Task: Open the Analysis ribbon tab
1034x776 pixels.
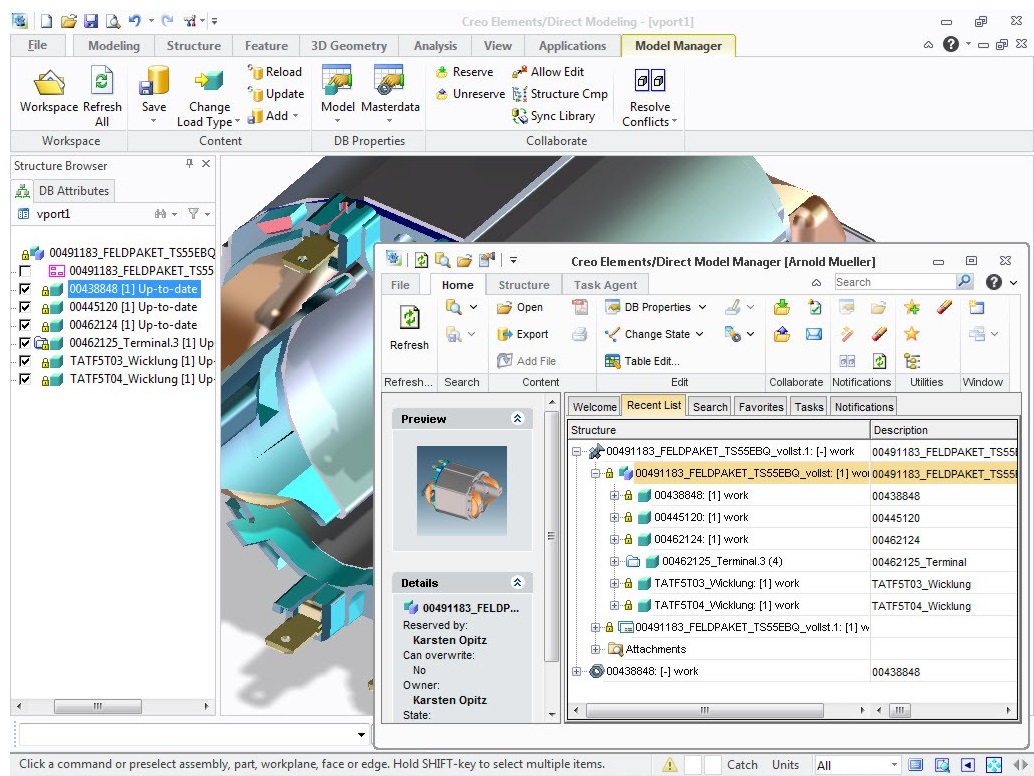Action: (435, 45)
